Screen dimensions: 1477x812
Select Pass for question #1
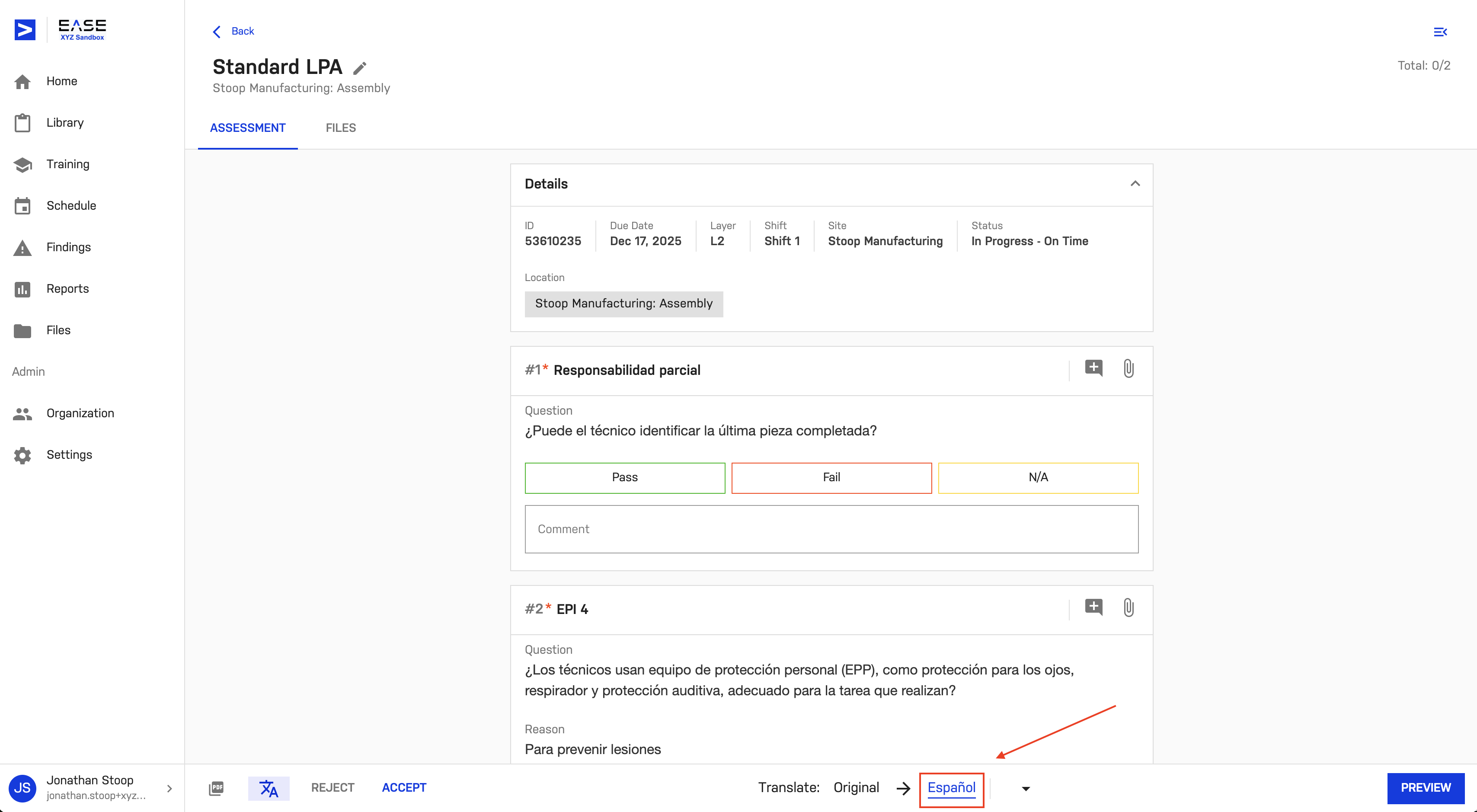pos(625,478)
